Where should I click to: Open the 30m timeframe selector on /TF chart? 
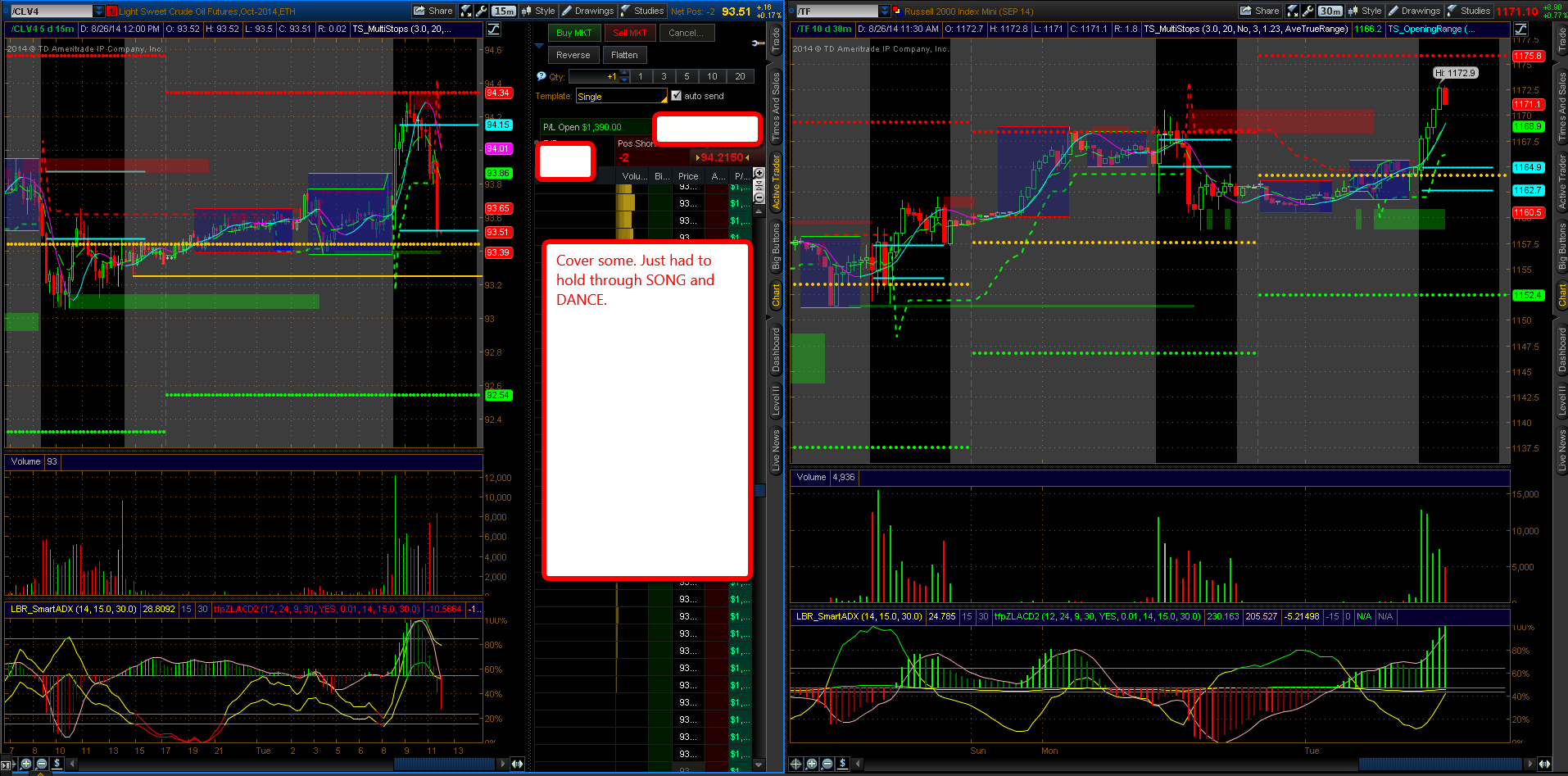(x=1330, y=11)
